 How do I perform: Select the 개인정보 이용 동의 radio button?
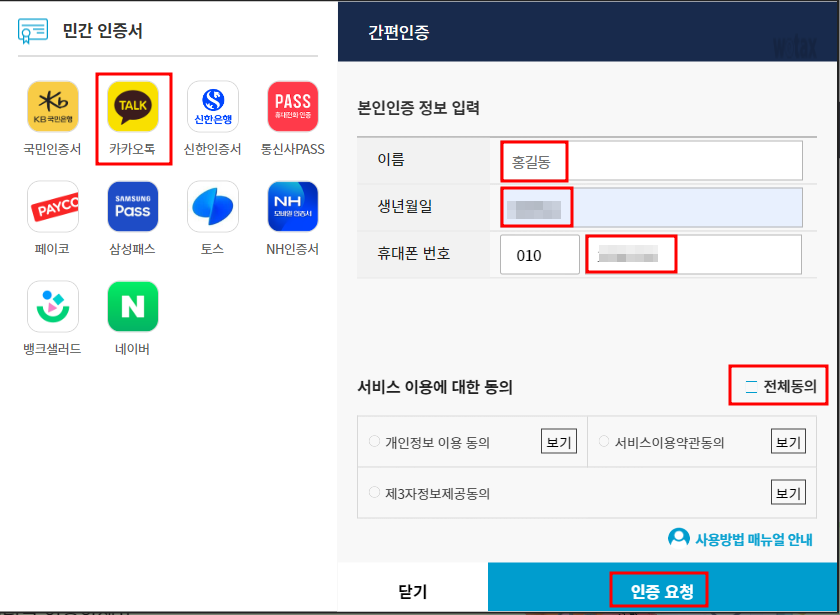pyautogui.click(x=374, y=441)
